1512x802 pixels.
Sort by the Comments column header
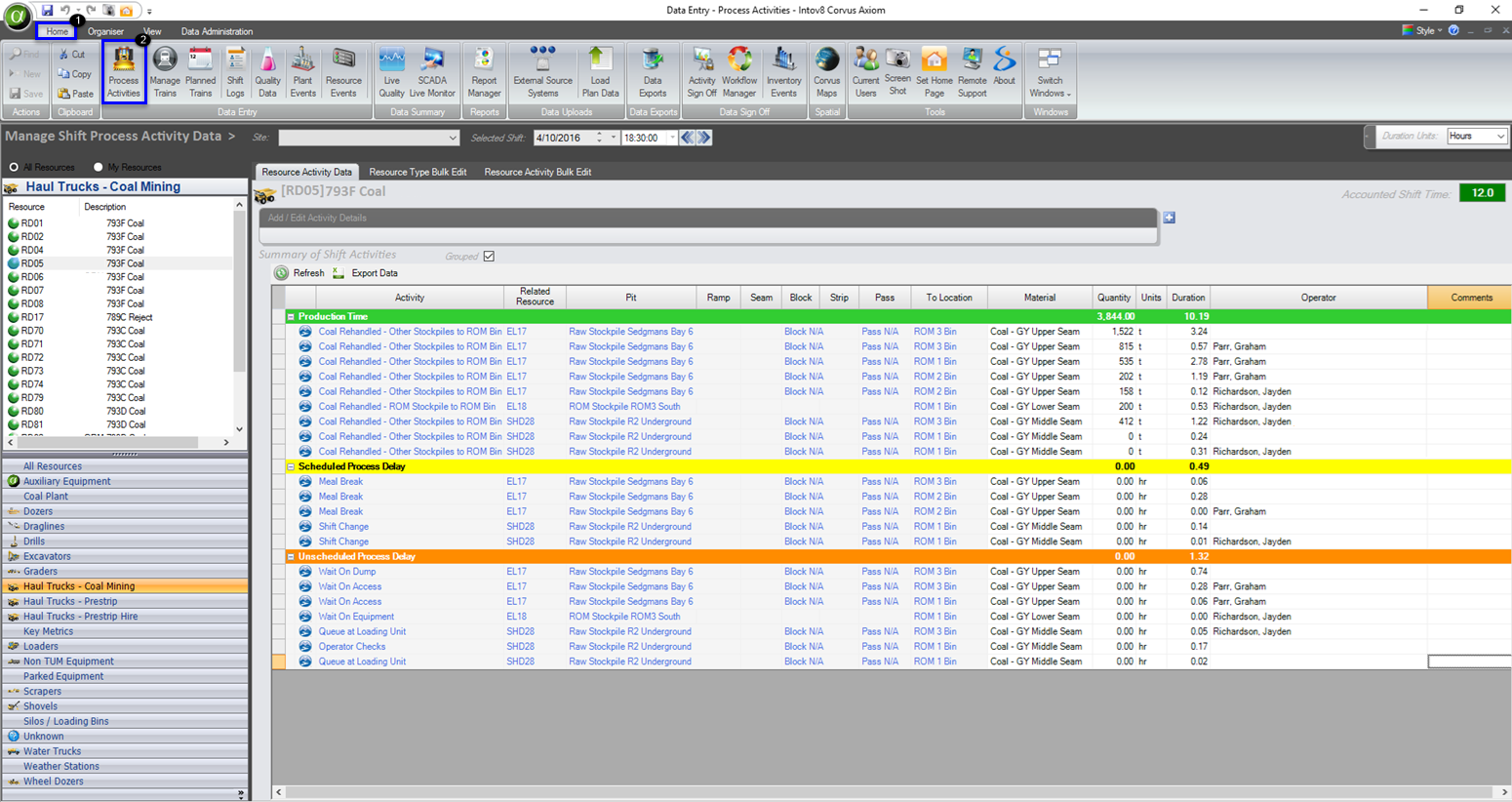[1470, 298]
